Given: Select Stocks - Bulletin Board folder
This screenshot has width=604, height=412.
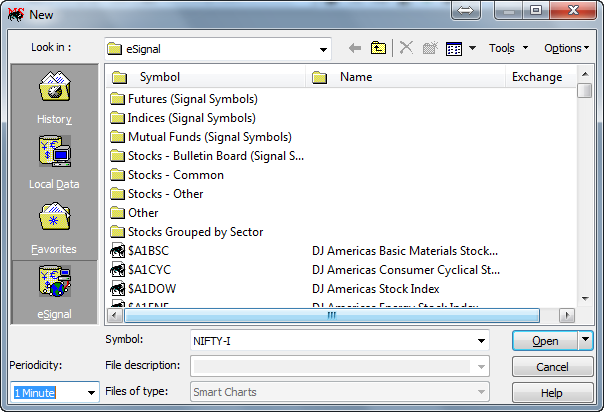Looking at the screenshot, I should (x=207, y=156).
